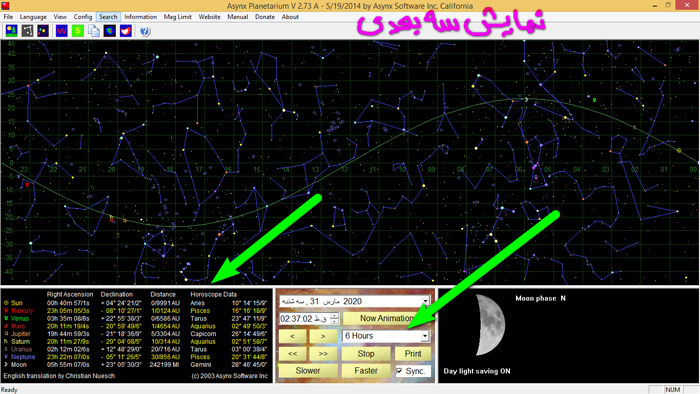Click the blue question mark help icon
This screenshot has width=700, height=394.
(145, 31)
